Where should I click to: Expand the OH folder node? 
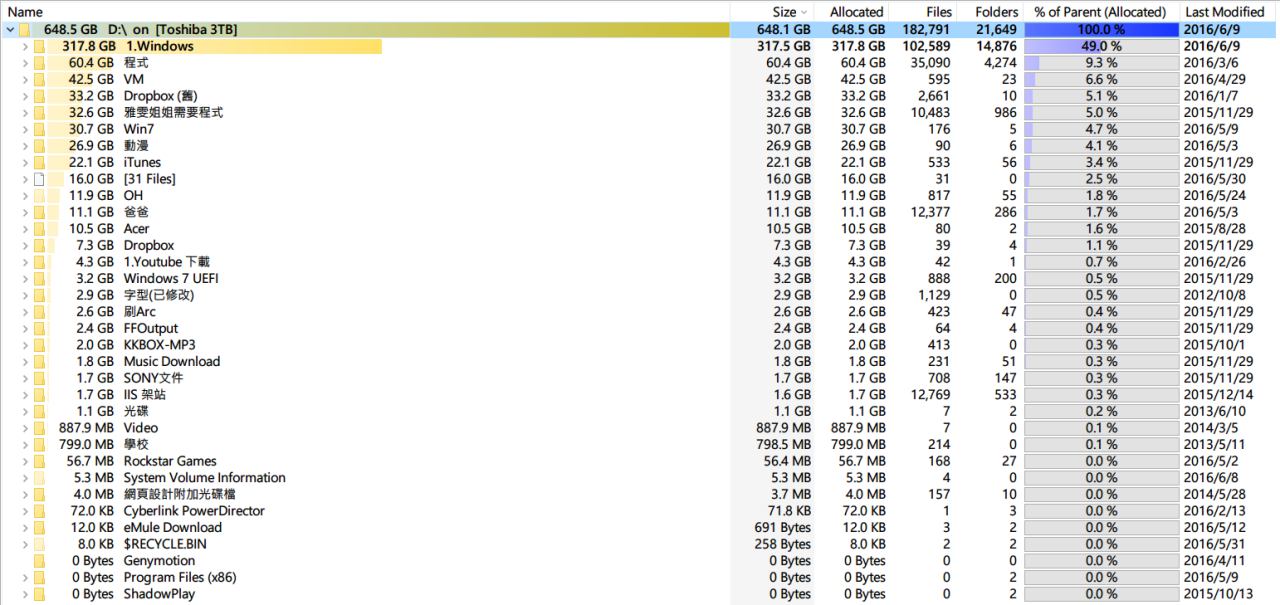pyautogui.click(x=24, y=195)
